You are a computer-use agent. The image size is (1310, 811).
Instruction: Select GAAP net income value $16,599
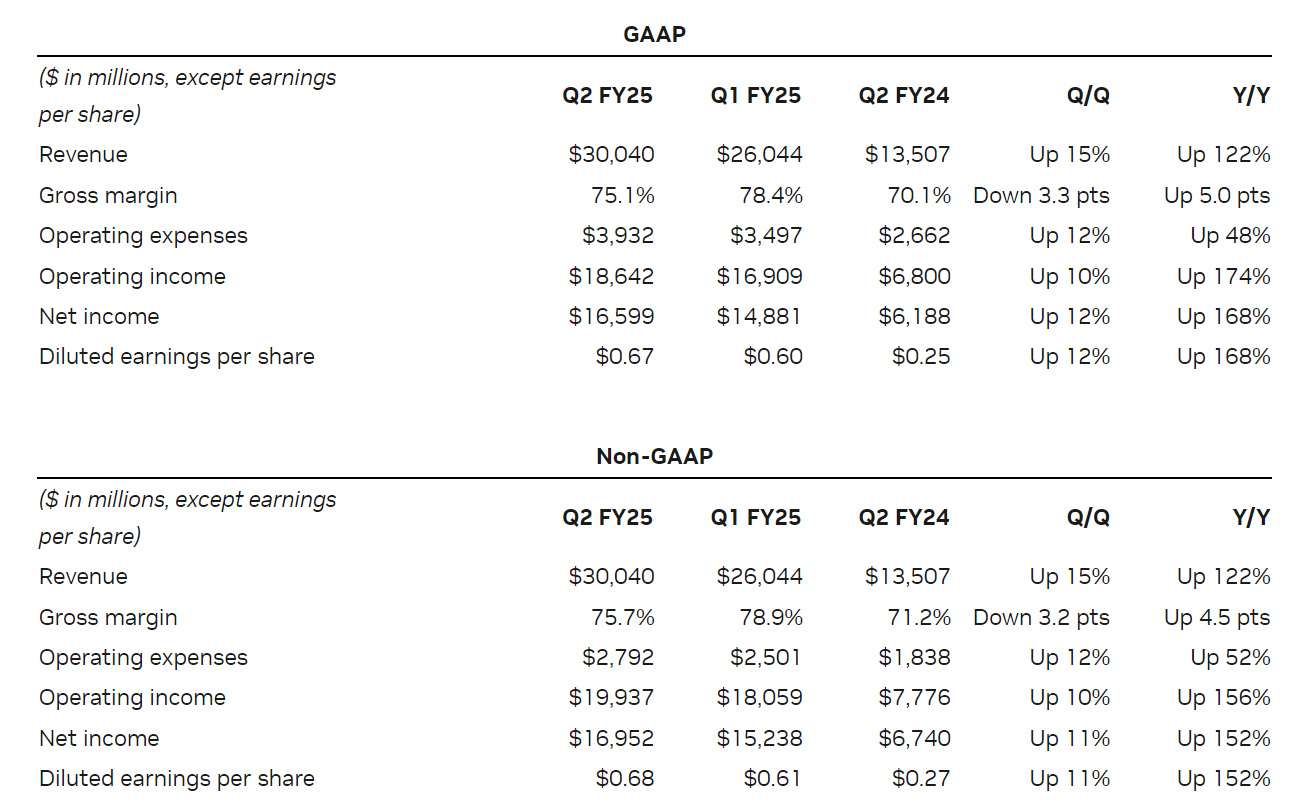(611, 317)
